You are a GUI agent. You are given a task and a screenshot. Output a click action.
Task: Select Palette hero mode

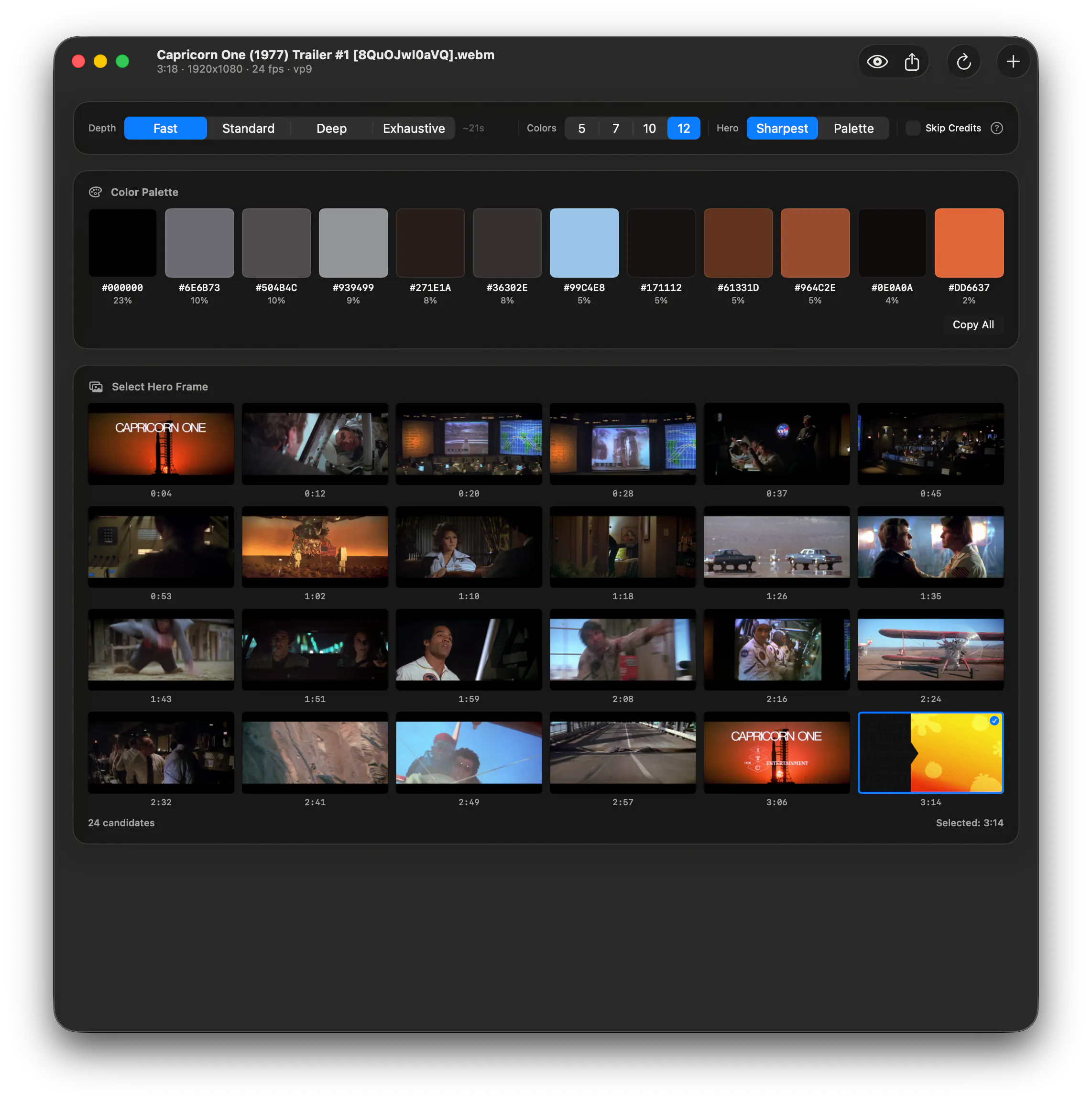(853, 128)
